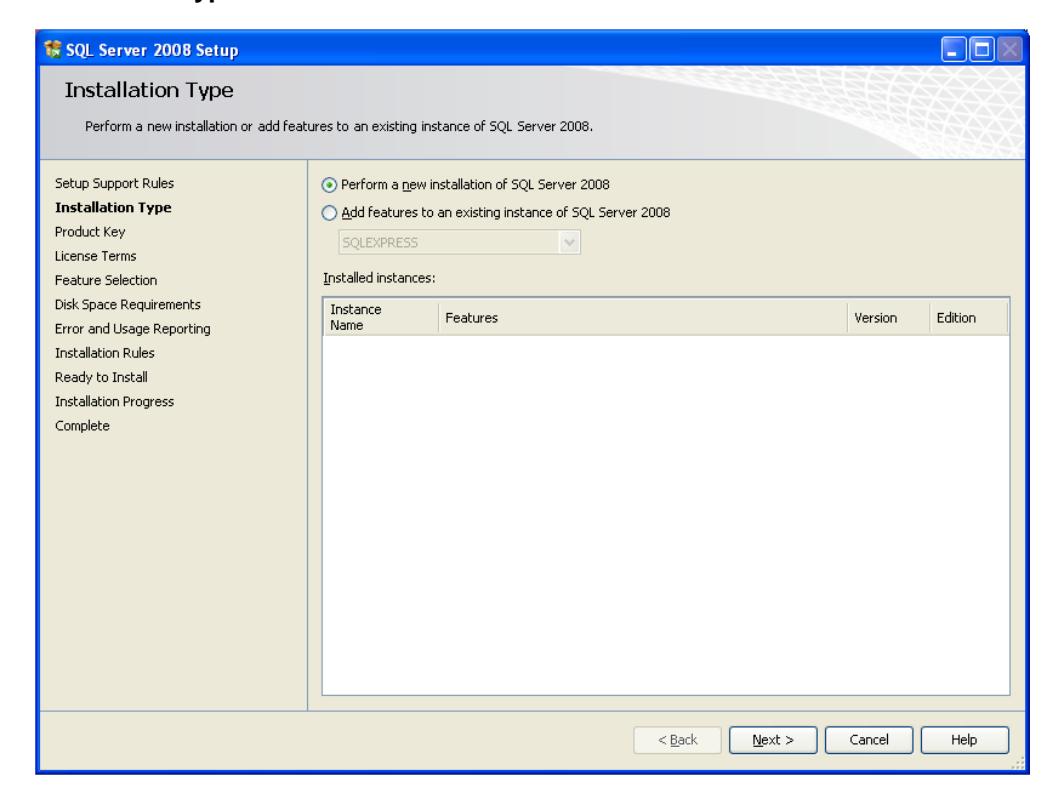1056x794 pixels.
Task: Close the SQL Server 2008 Setup window
Action: point(1010,50)
